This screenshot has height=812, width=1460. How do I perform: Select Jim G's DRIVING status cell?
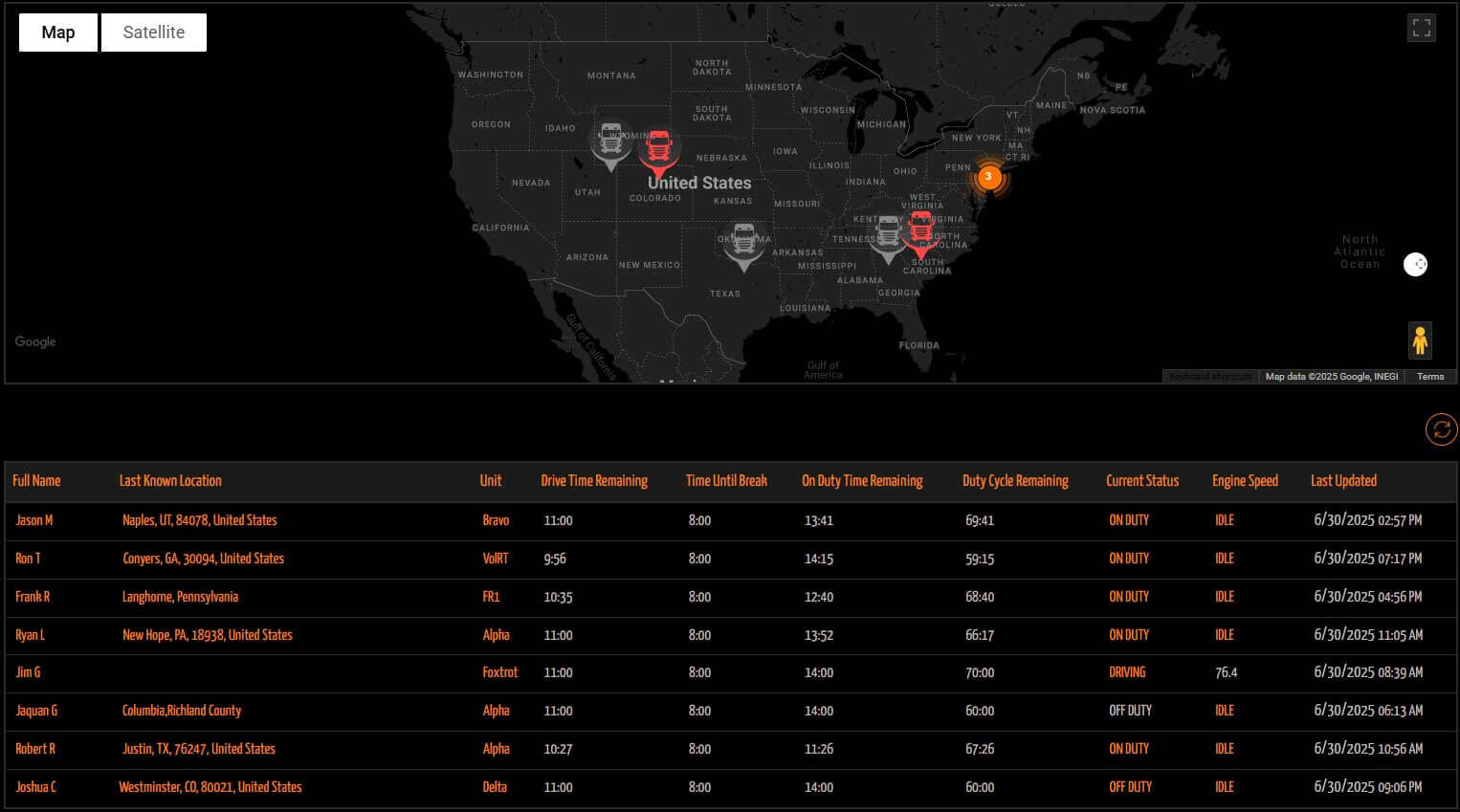[x=1127, y=672]
